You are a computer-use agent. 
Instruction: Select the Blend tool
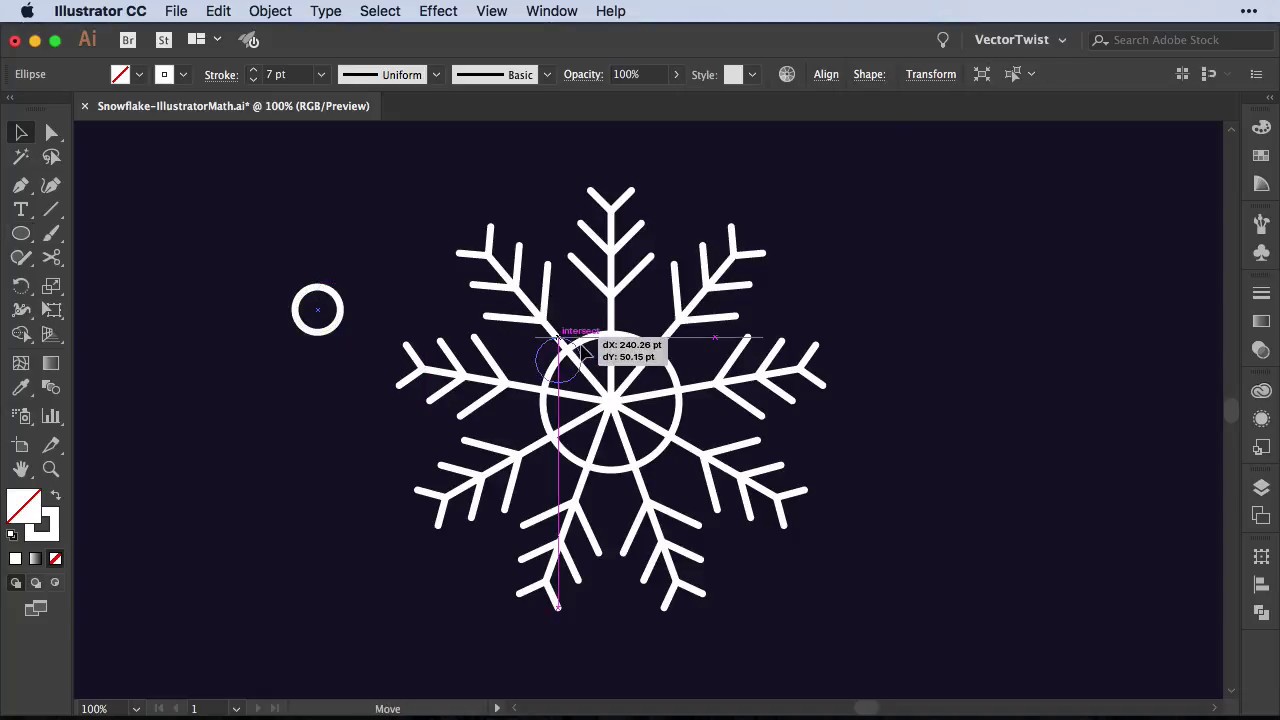[51, 388]
